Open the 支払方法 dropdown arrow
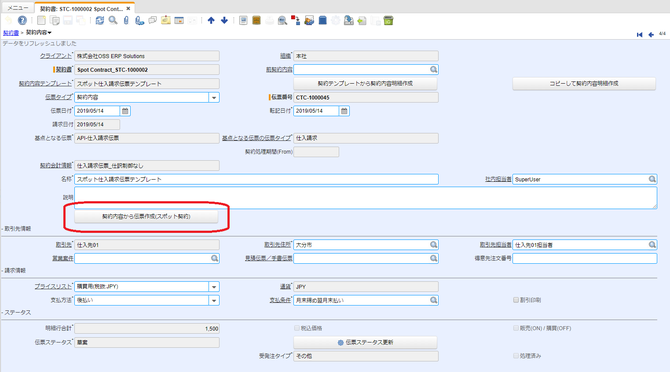 pyautogui.click(x=214, y=300)
